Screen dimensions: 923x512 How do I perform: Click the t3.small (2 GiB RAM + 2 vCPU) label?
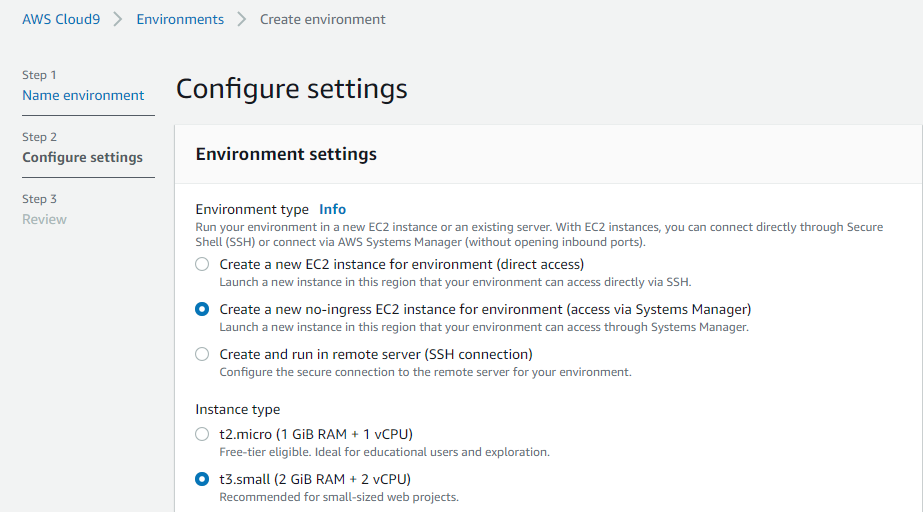(x=315, y=479)
